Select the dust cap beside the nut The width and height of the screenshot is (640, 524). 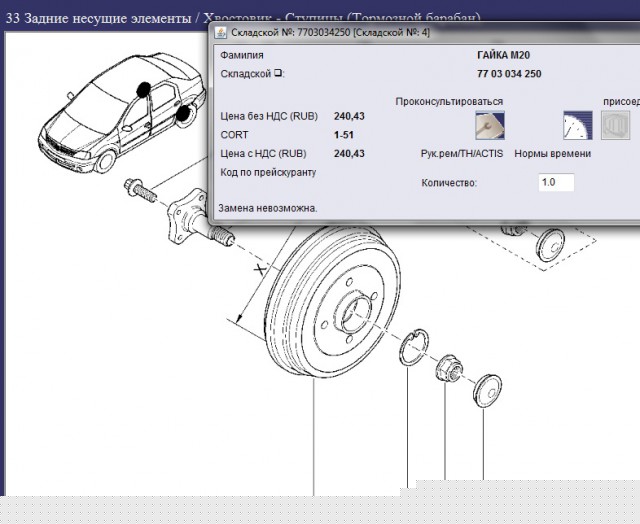[x=487, y=390]
